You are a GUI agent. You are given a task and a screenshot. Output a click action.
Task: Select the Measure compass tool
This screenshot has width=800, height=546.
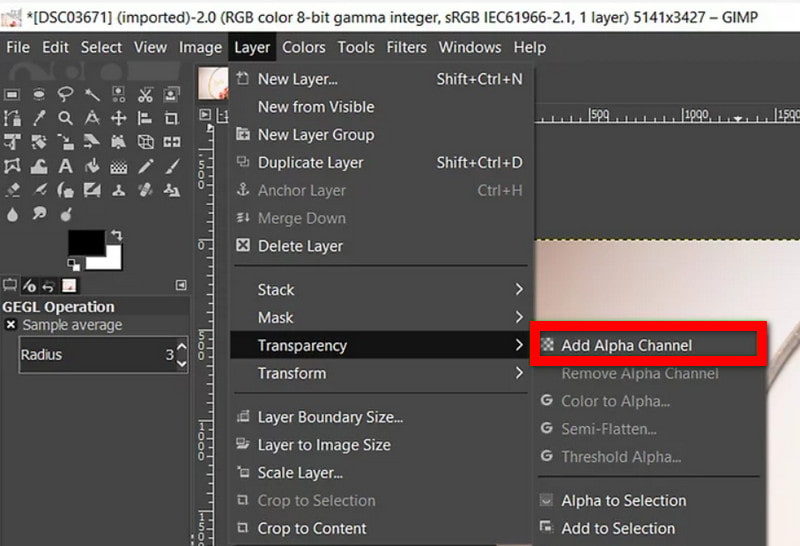click(92, 118)
